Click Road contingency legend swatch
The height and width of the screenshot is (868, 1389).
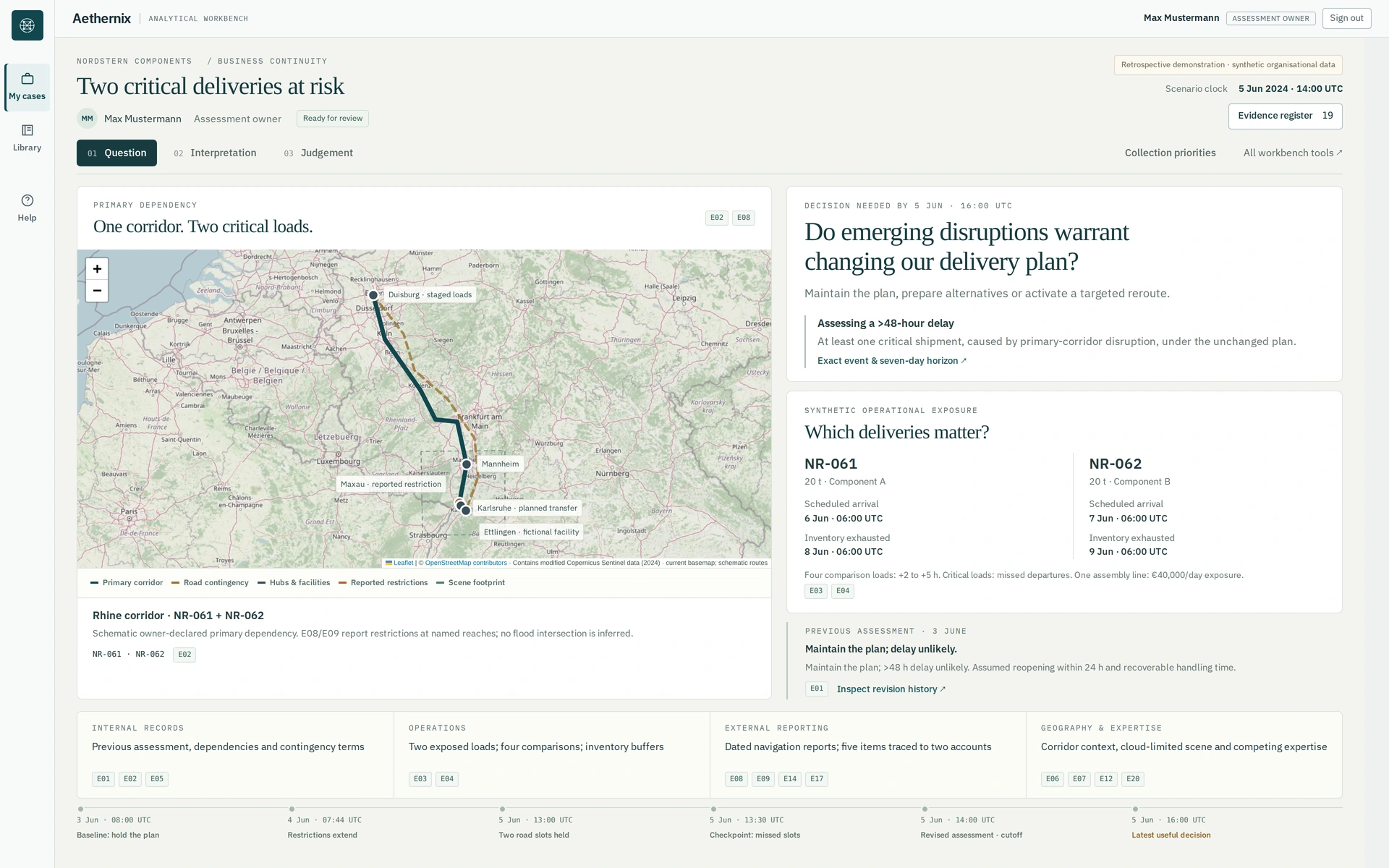click(175, 583)
